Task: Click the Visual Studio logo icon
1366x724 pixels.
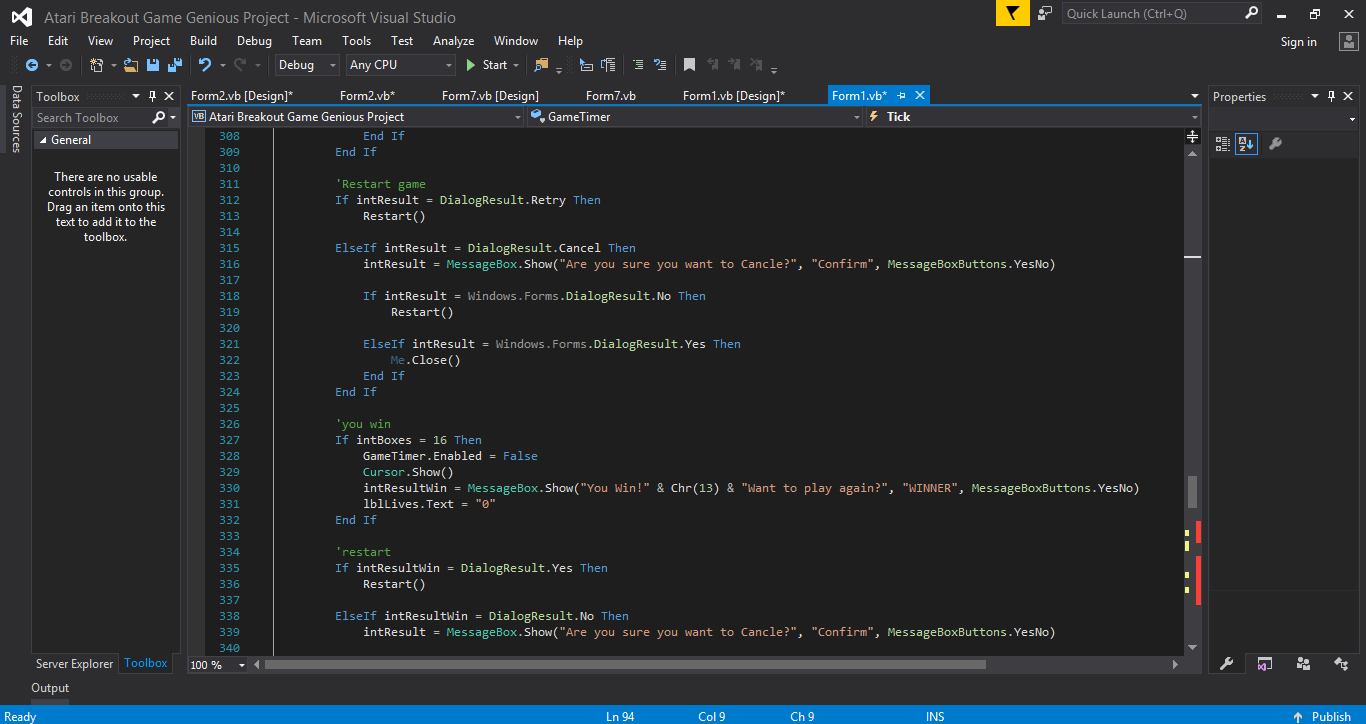Action: click(x=21, y=17)
